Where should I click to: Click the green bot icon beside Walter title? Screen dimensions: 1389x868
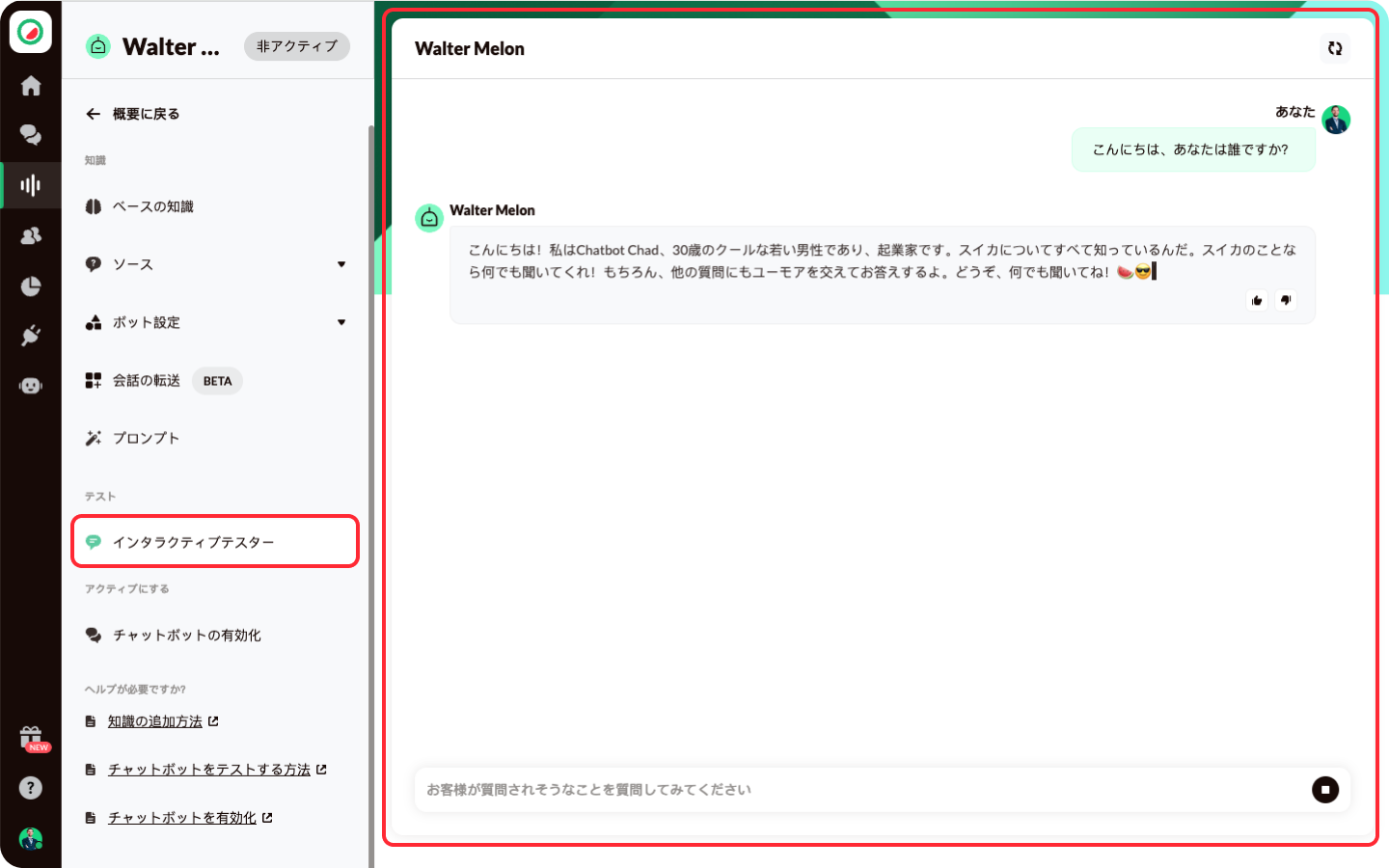coord(98,46)
